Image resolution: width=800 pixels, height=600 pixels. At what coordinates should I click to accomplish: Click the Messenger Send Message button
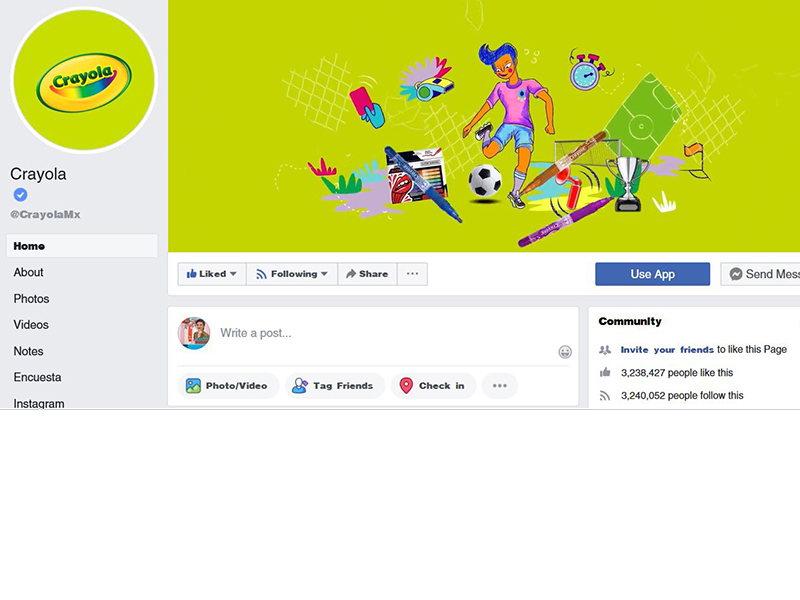coord(760,274)
